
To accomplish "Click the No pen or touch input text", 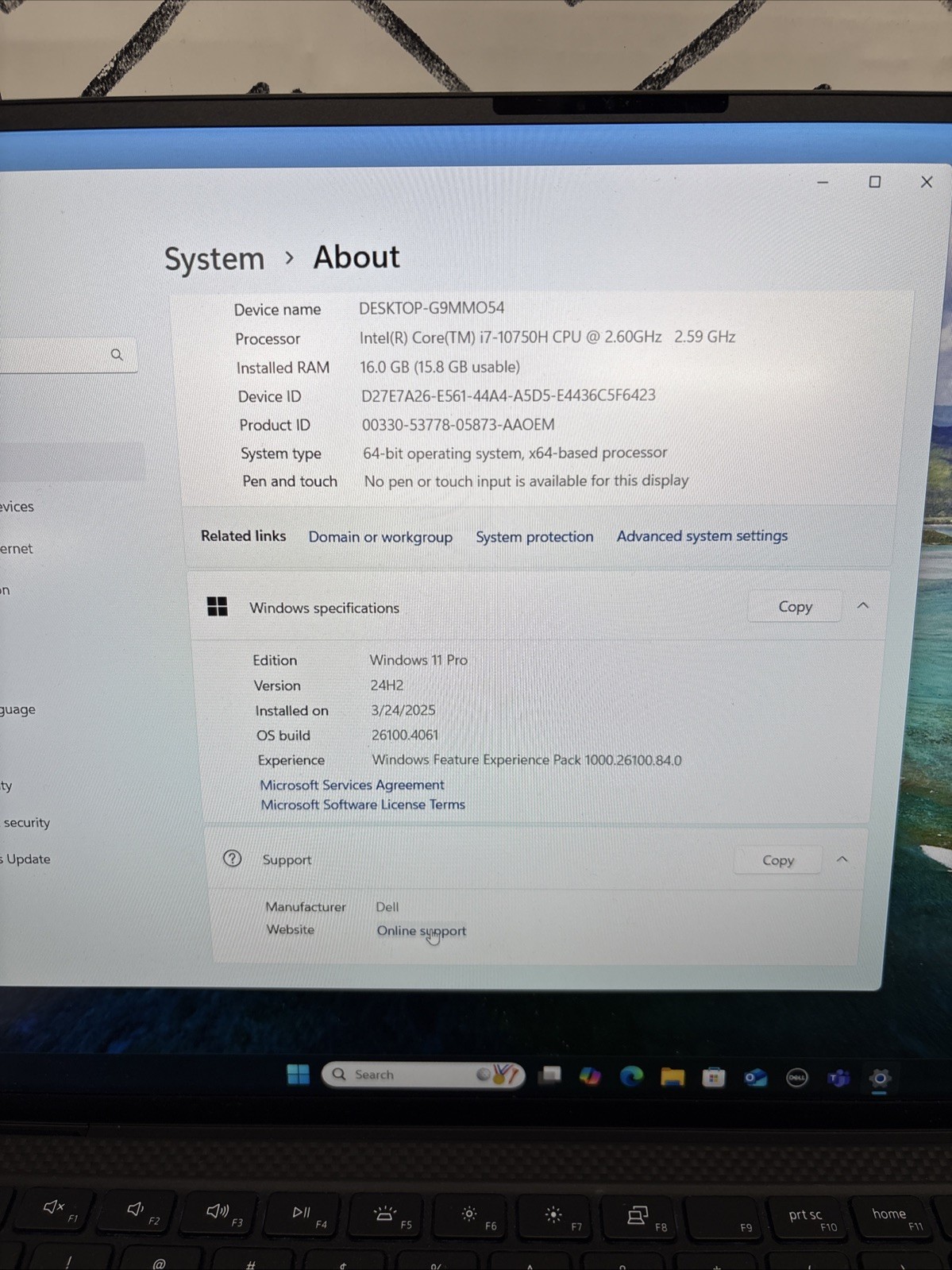I will tap(526, 481).
